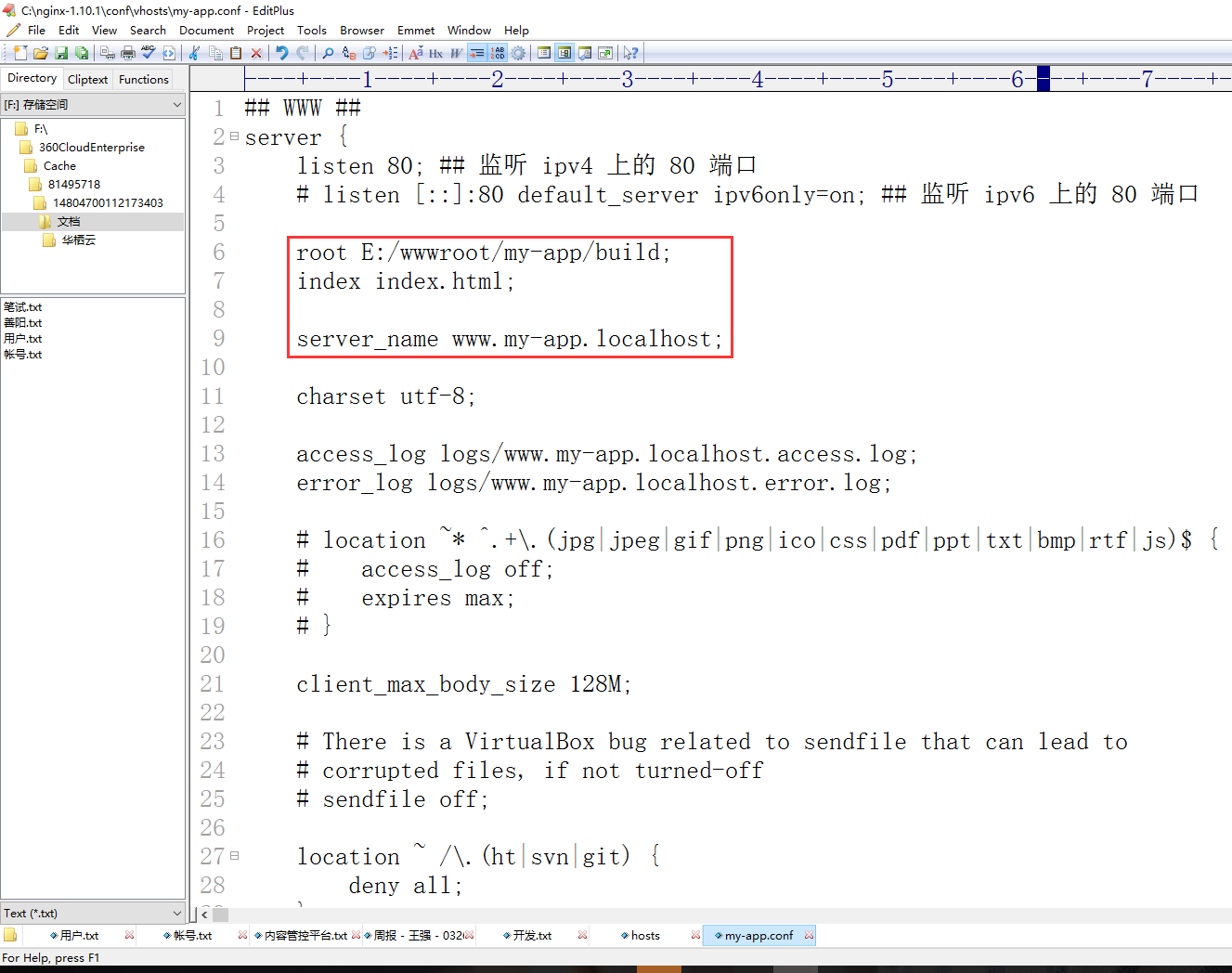
Task: Open the Browser menu
Action: point(362,30)
